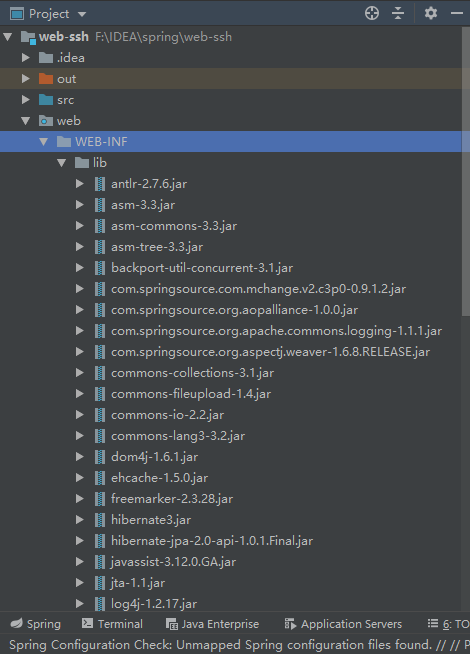Collapse the web-ssh project root node
Image resolution: width=470 pixels, height=654 pixels.
[x=8, y=37]
